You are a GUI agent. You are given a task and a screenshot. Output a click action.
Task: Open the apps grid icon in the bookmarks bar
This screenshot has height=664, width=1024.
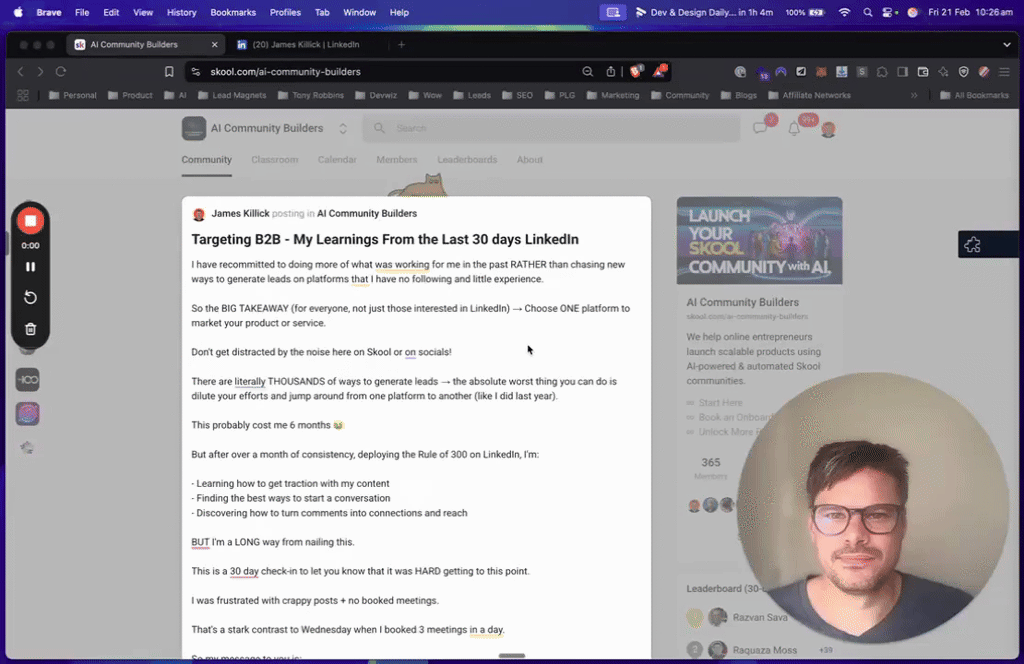[x=23, y=95]
